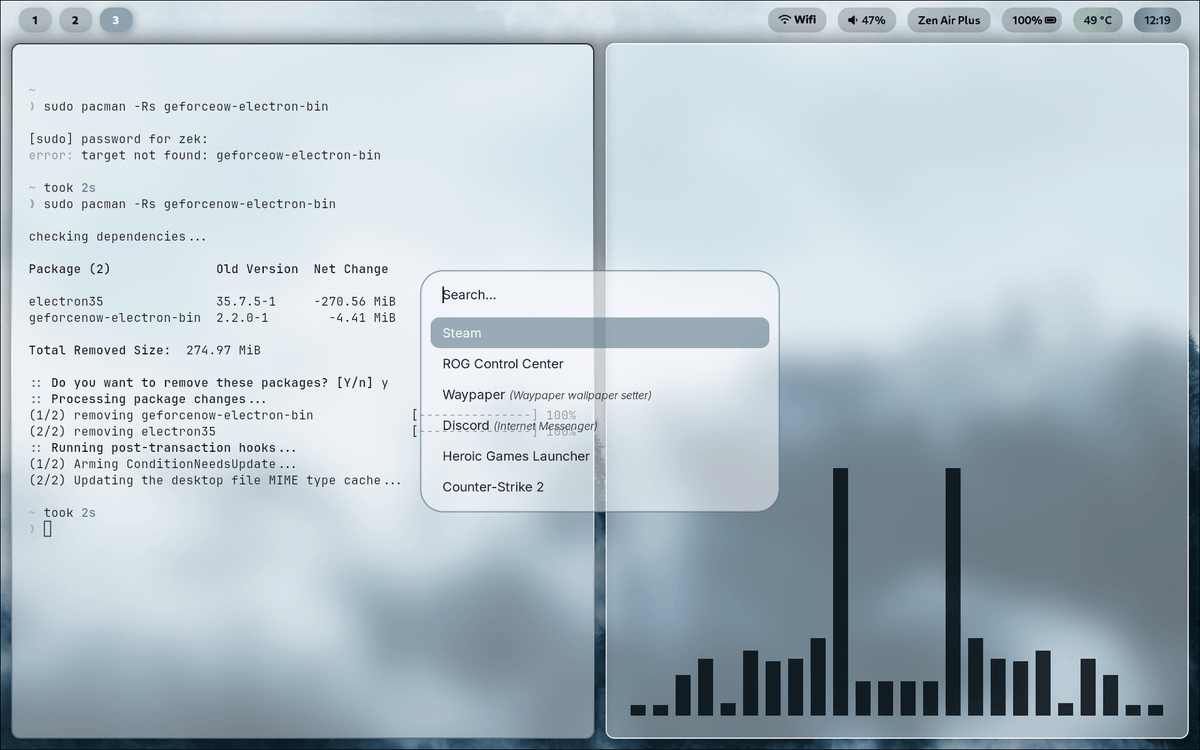
Task: Click the 'Package (2)' table header
Action: (x=70, y=269)
